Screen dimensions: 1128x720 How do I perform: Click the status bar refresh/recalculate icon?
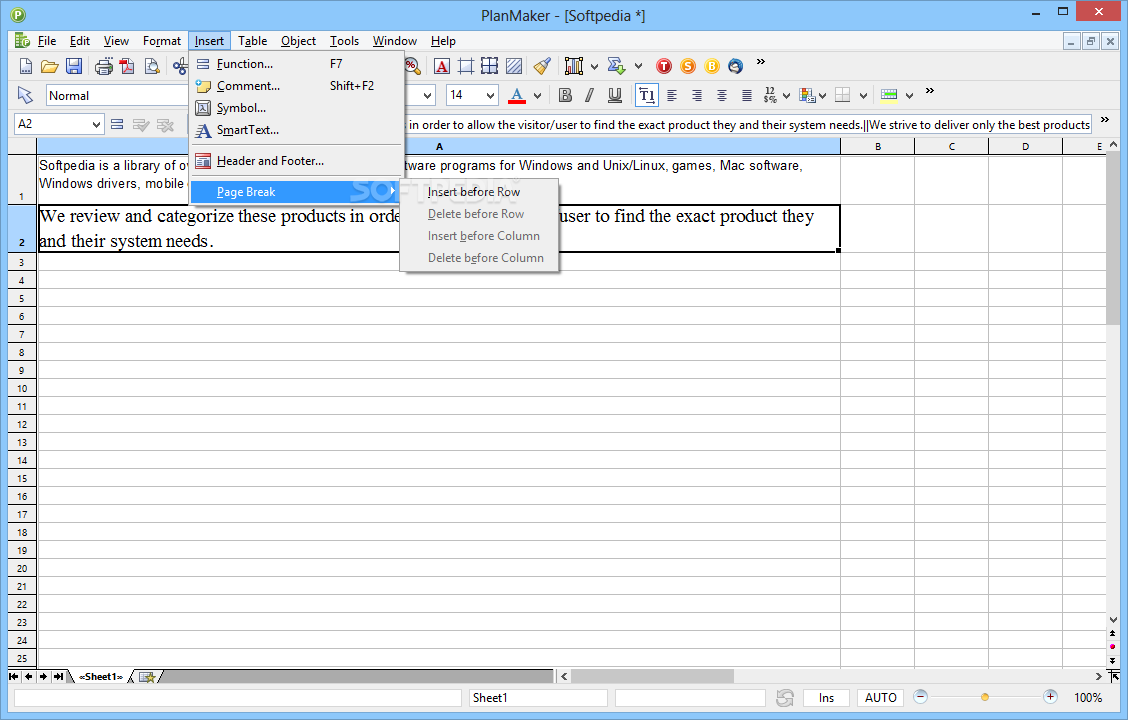point(785,698)
